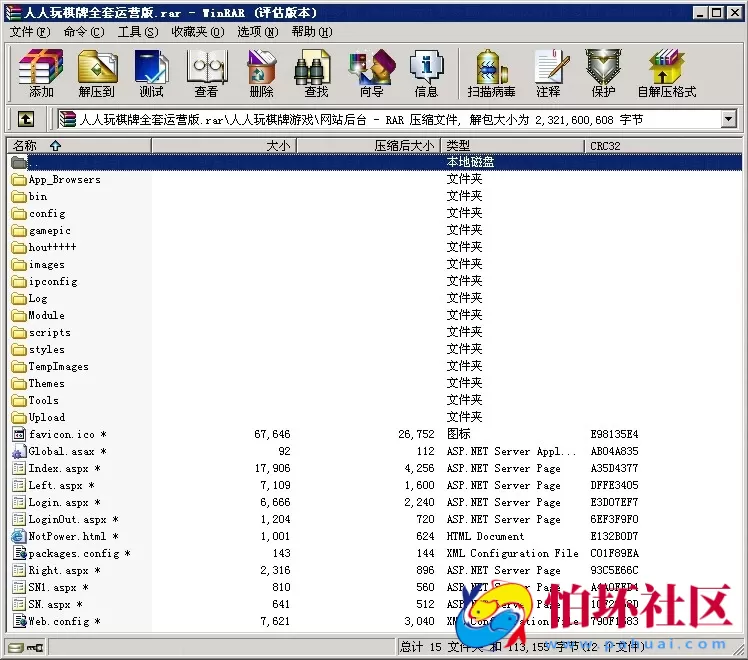Sort by CRC32 column header
This screenshot has height=660, width=748.
(x=663, y=145)
